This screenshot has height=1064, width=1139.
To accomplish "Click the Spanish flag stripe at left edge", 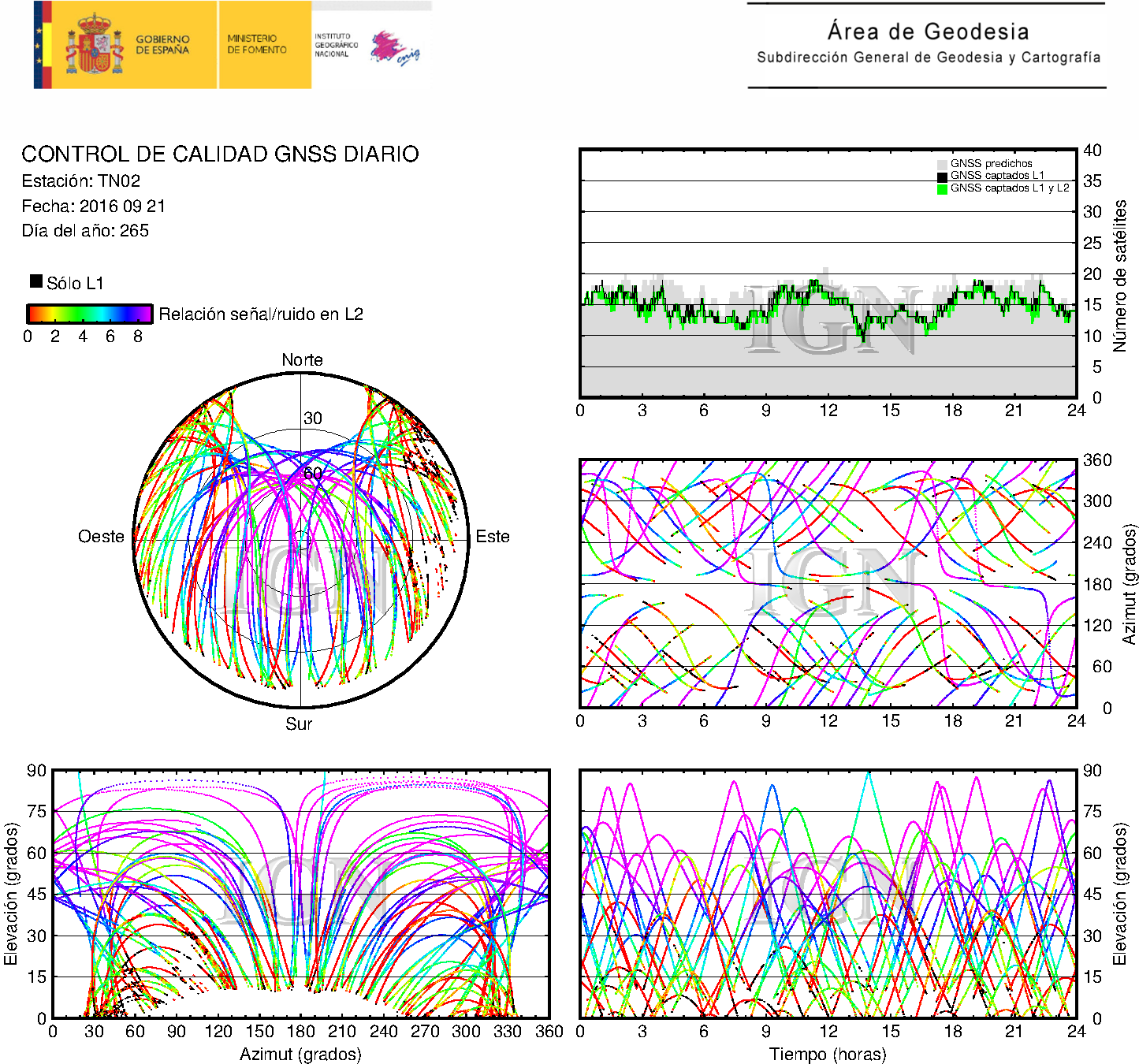I will coord(43,44).
